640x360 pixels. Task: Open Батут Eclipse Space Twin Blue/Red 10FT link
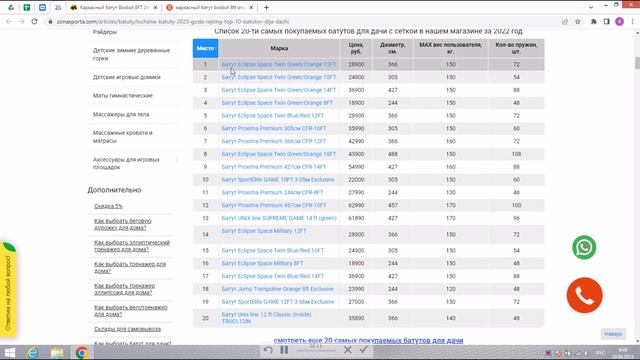272,250
